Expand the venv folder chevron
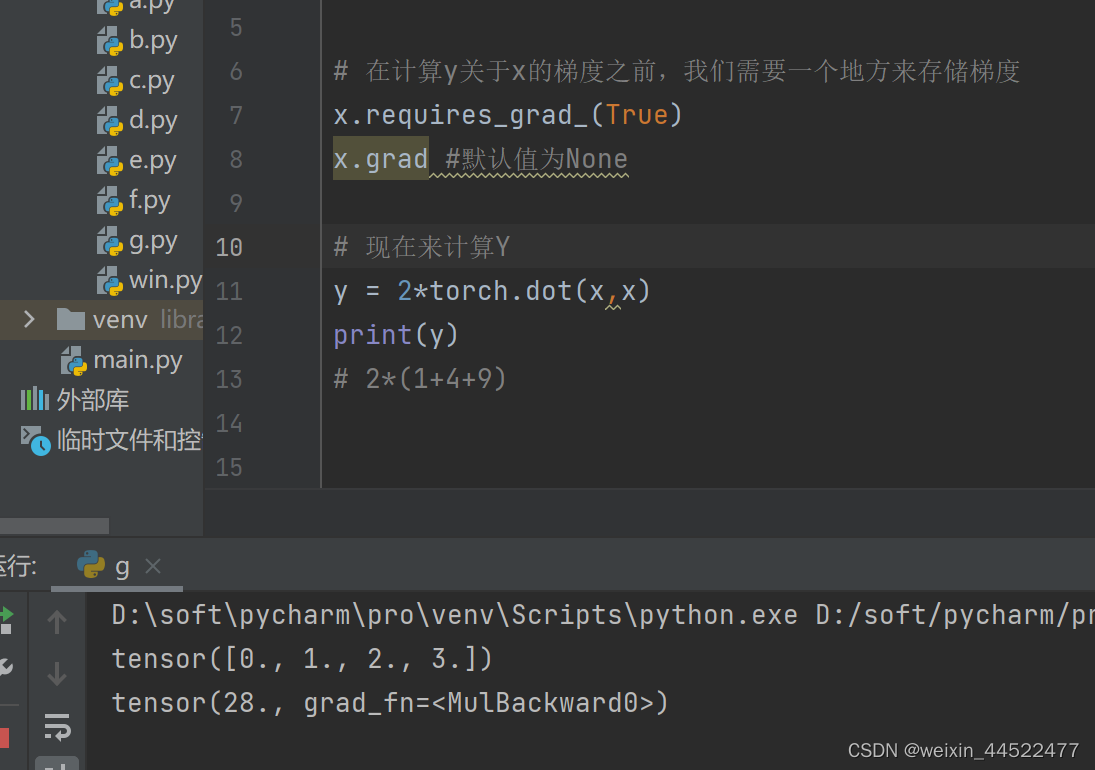Screen dimensions: 1095x770 29,320
